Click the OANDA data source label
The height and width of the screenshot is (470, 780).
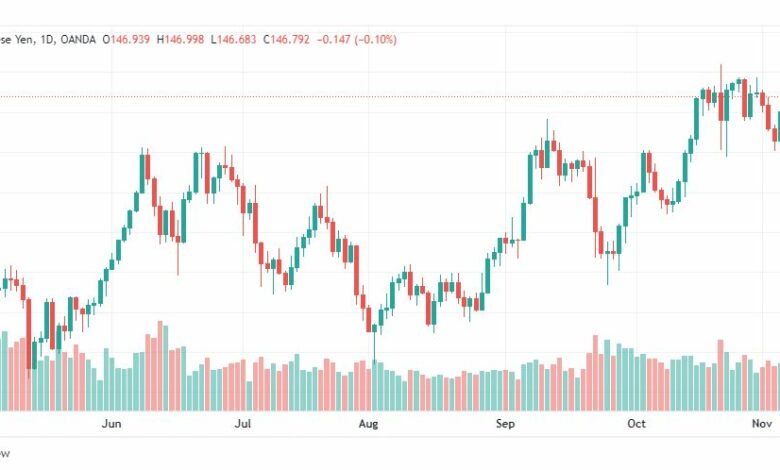(x=78, y=39)
